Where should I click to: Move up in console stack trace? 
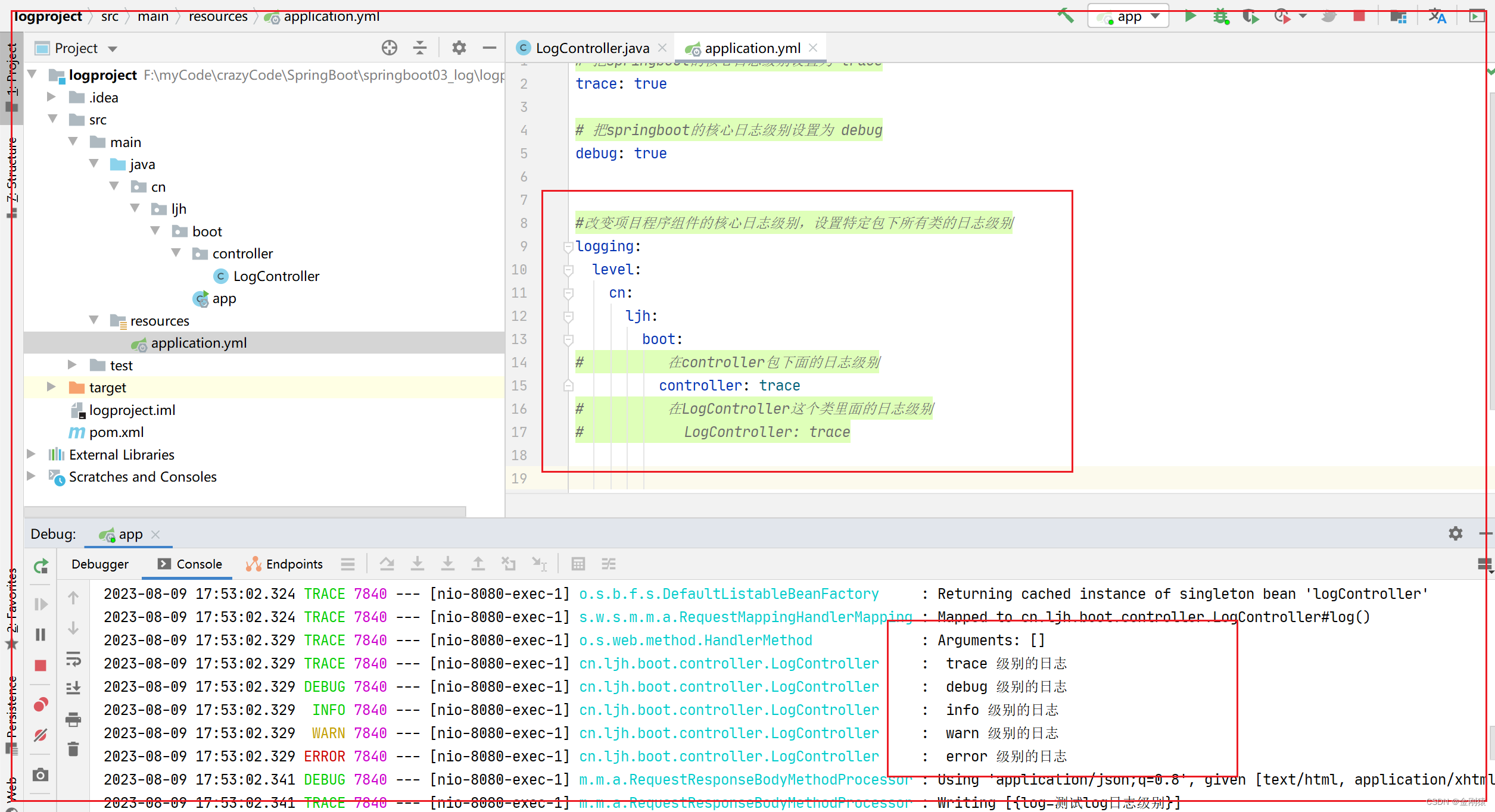[73, 598]
